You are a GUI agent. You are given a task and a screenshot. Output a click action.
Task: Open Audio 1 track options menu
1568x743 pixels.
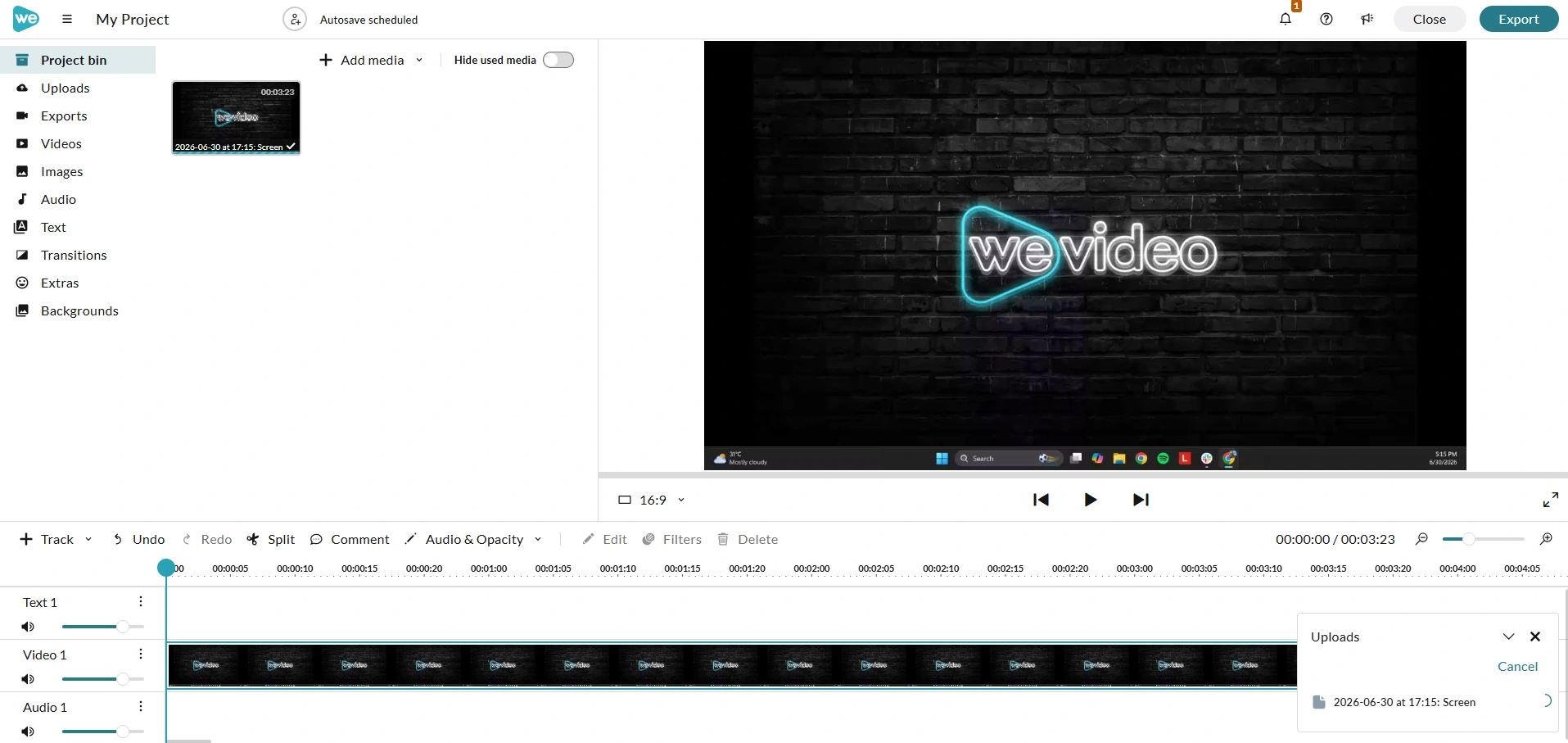point(141,706)
